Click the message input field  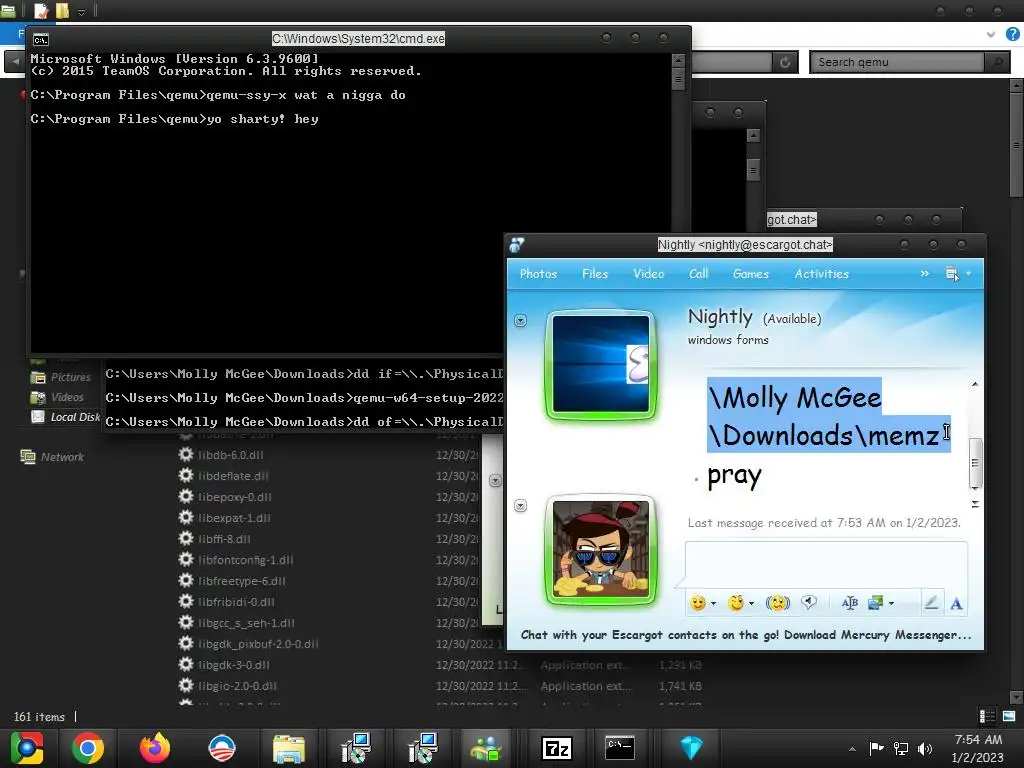[826, 563]
